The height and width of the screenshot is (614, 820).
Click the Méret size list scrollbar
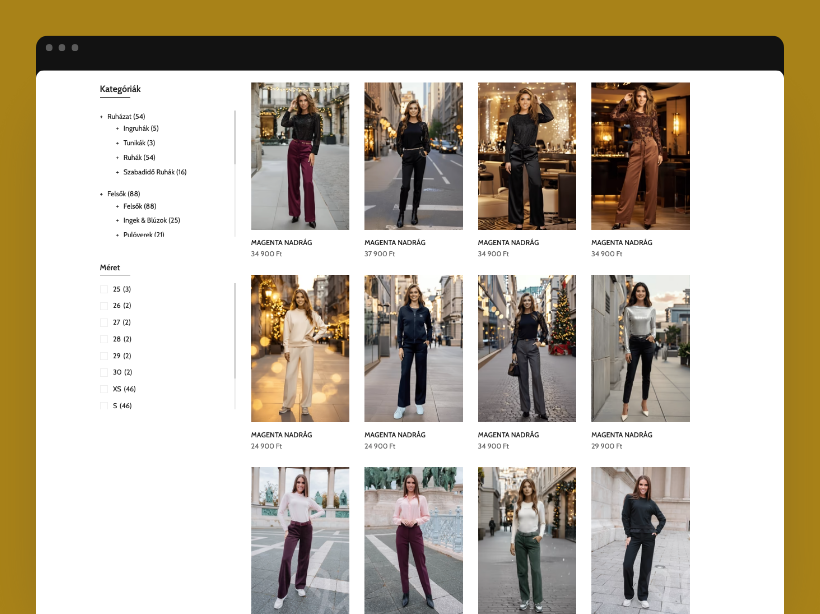click(x=235, y=330)
